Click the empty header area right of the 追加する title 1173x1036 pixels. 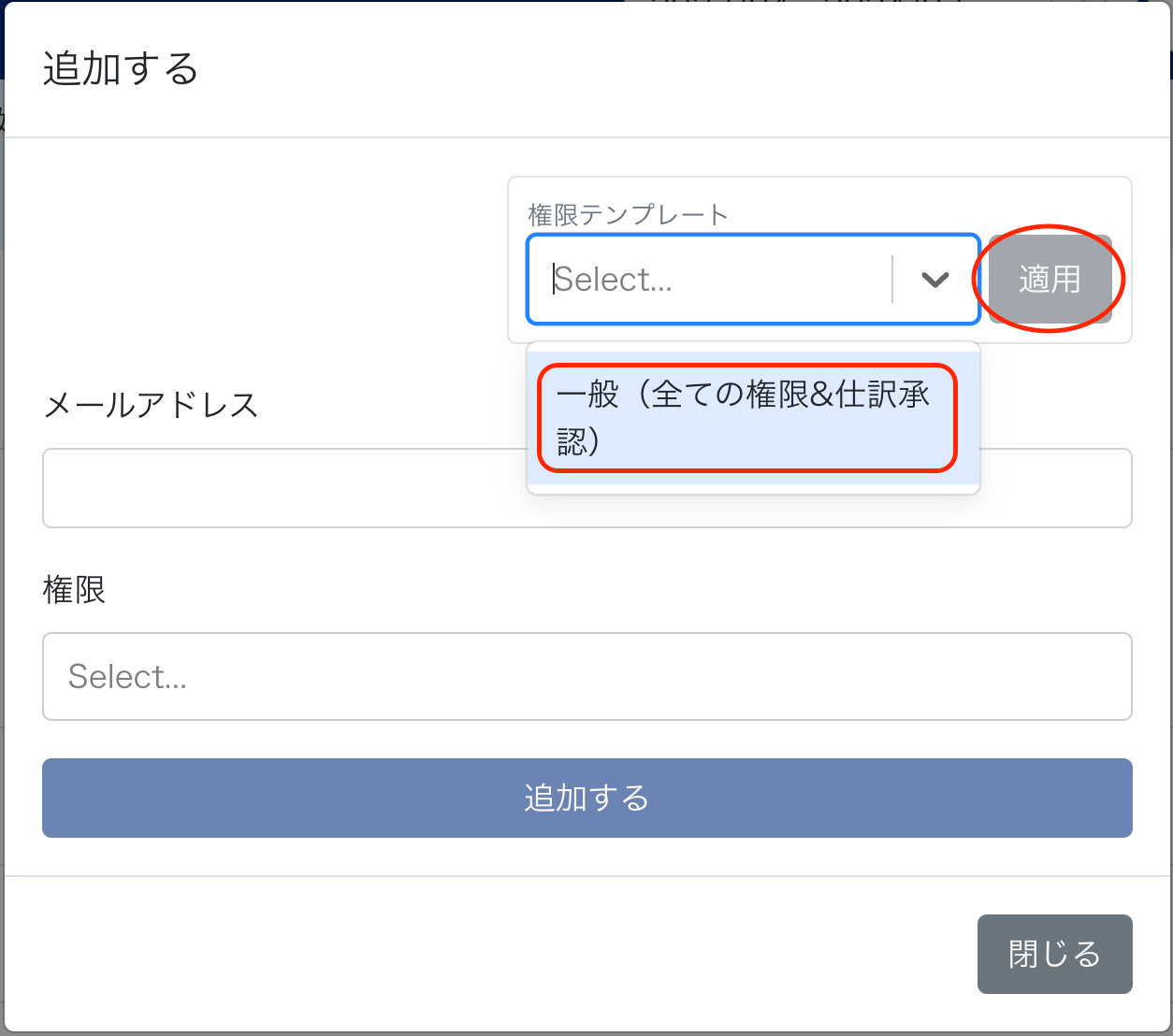click(655, 69)
